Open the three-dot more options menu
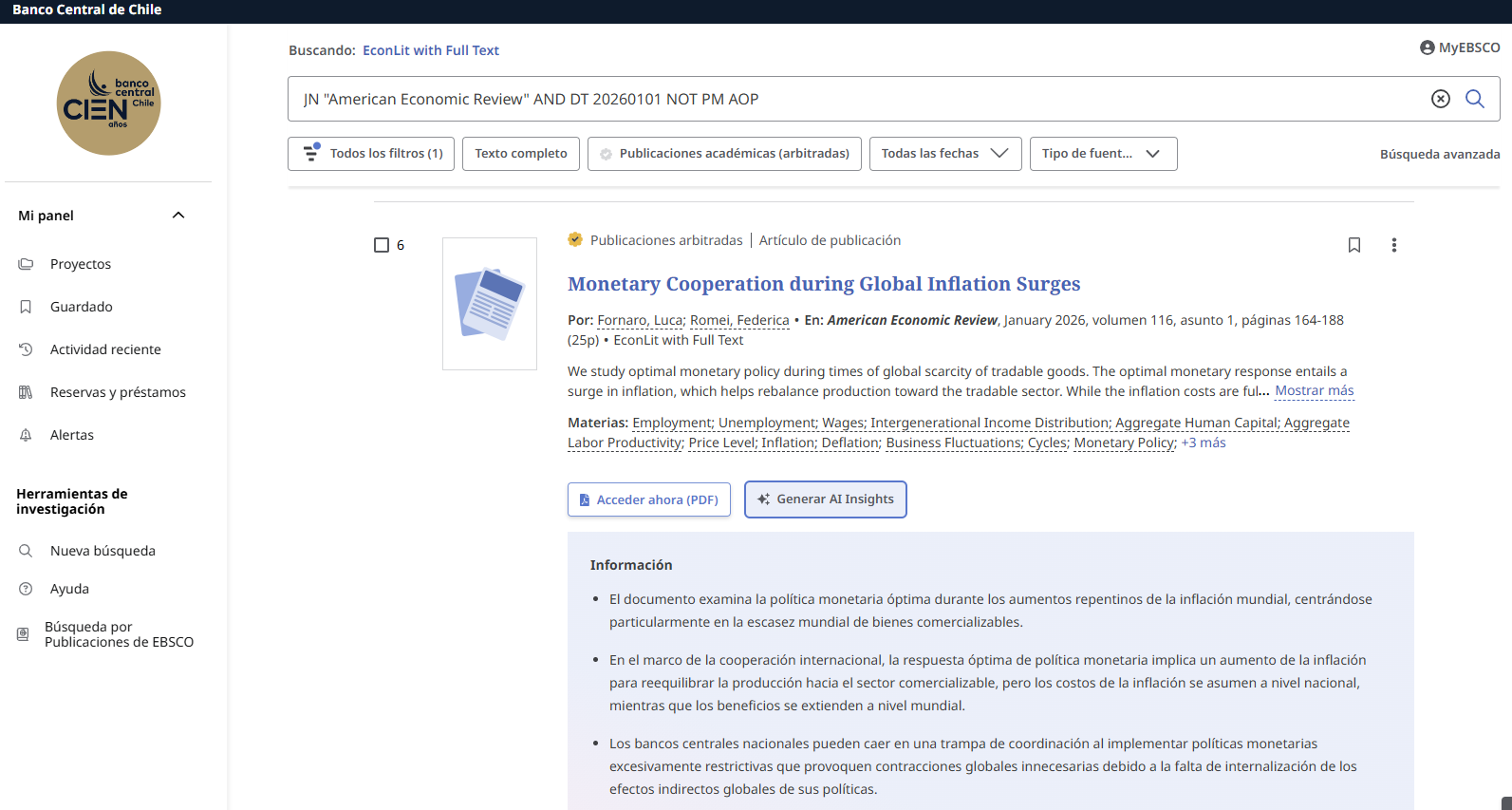This screenshot has height=810, width=1512. [x=1393, y=245]
